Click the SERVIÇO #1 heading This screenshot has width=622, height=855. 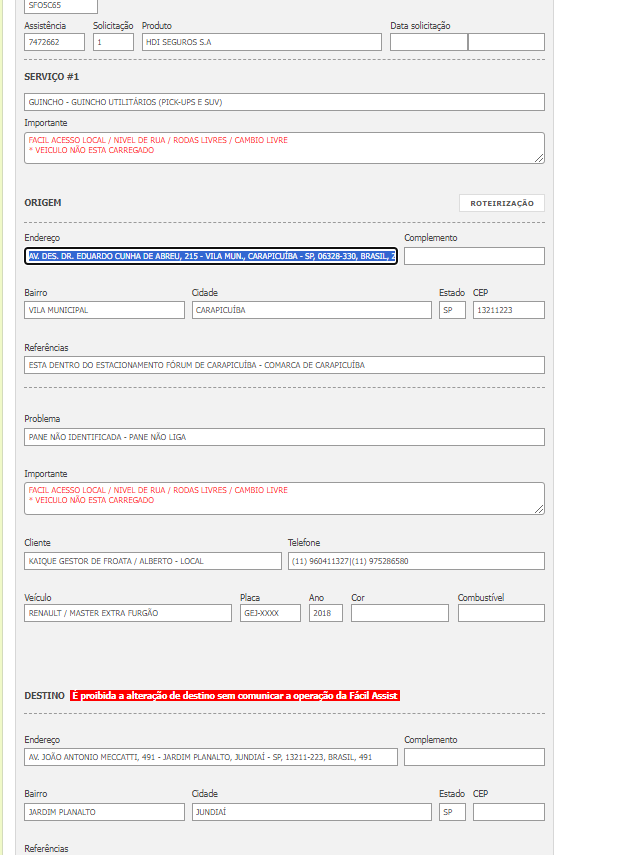[x=51, y=77]
